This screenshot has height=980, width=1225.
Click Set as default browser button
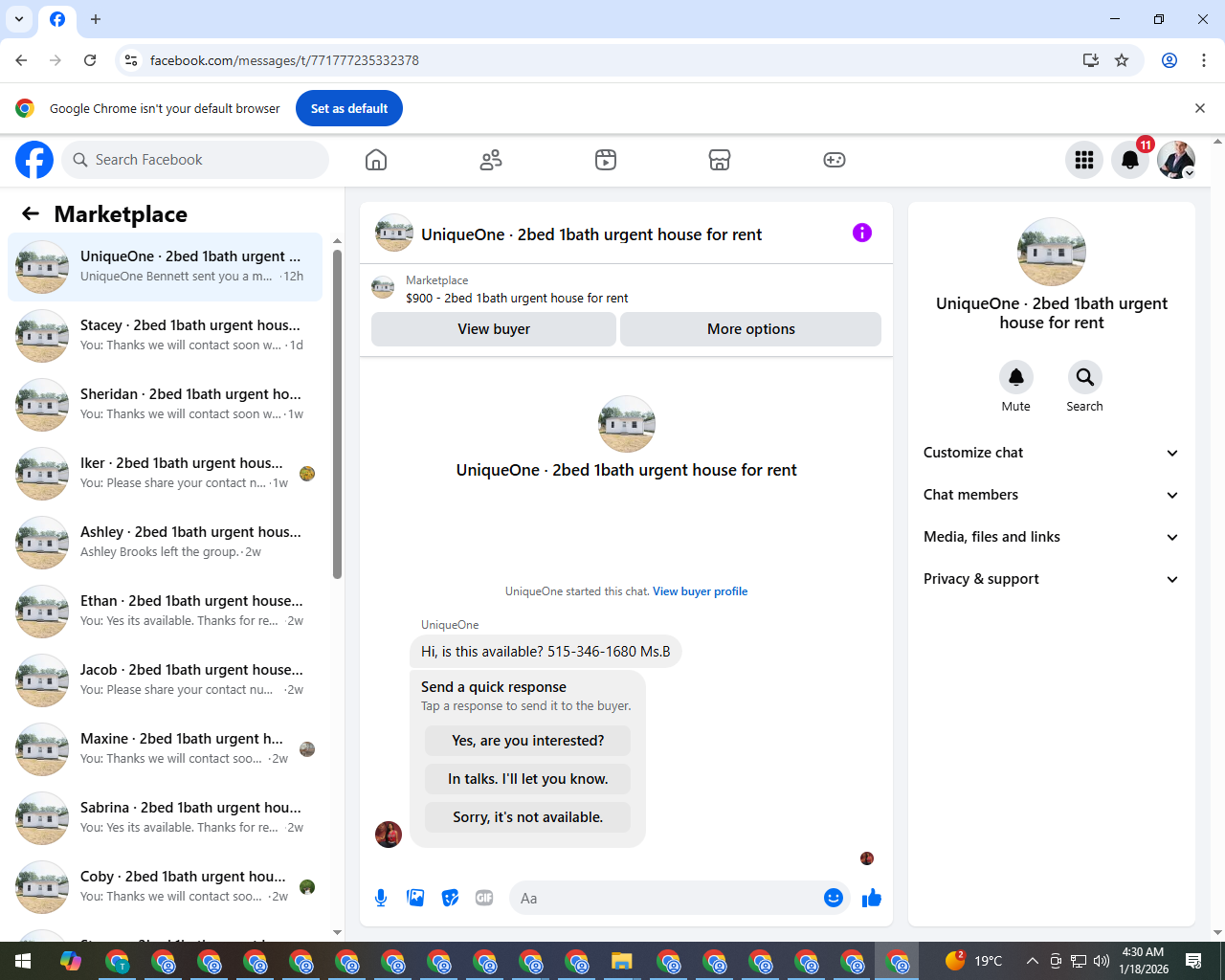coord(349,108)
